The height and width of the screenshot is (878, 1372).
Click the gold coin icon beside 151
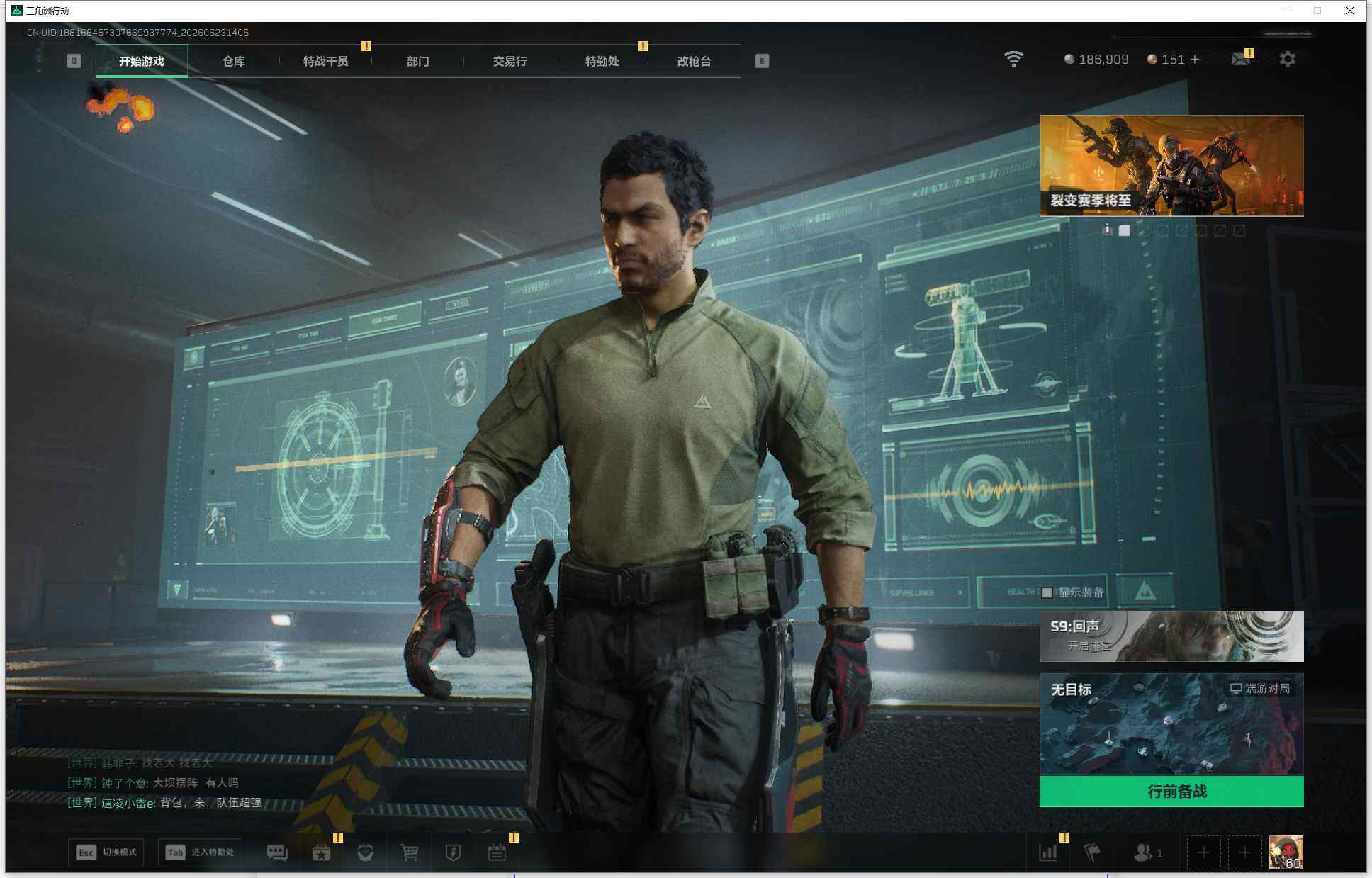click(x=1152, y=60)
